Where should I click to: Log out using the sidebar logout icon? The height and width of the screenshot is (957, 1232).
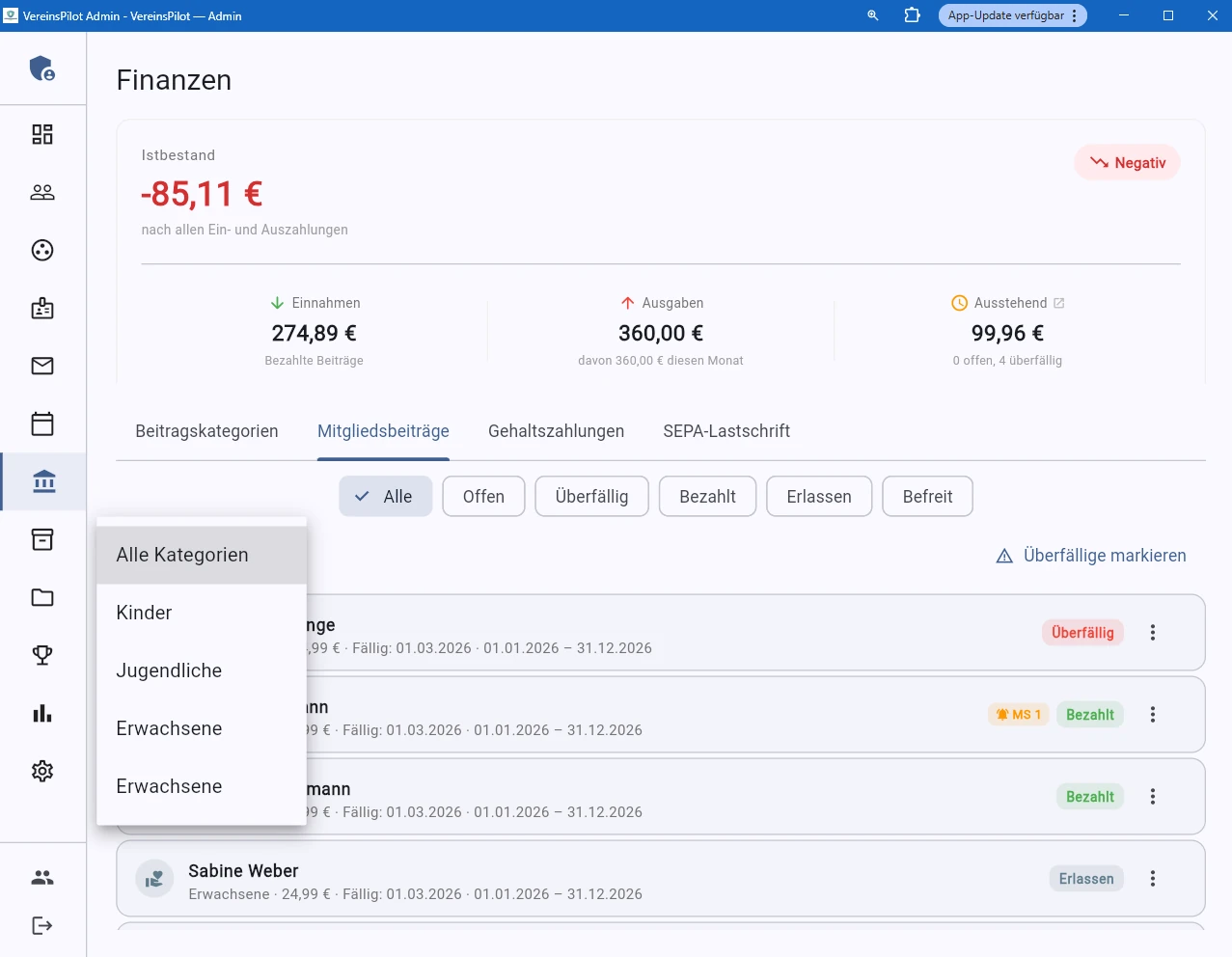41,925
